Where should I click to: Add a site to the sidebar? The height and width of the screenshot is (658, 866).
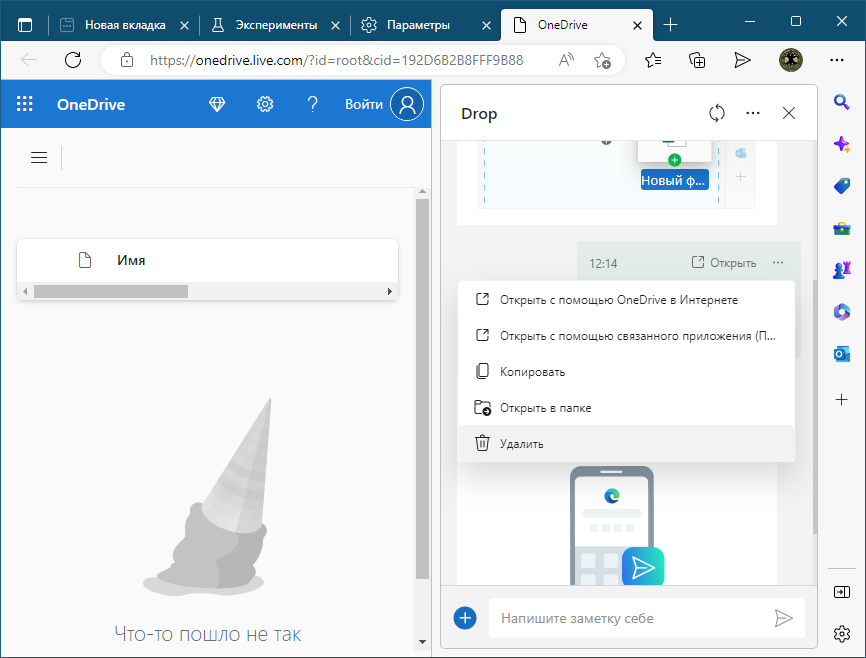pos(841,399)
